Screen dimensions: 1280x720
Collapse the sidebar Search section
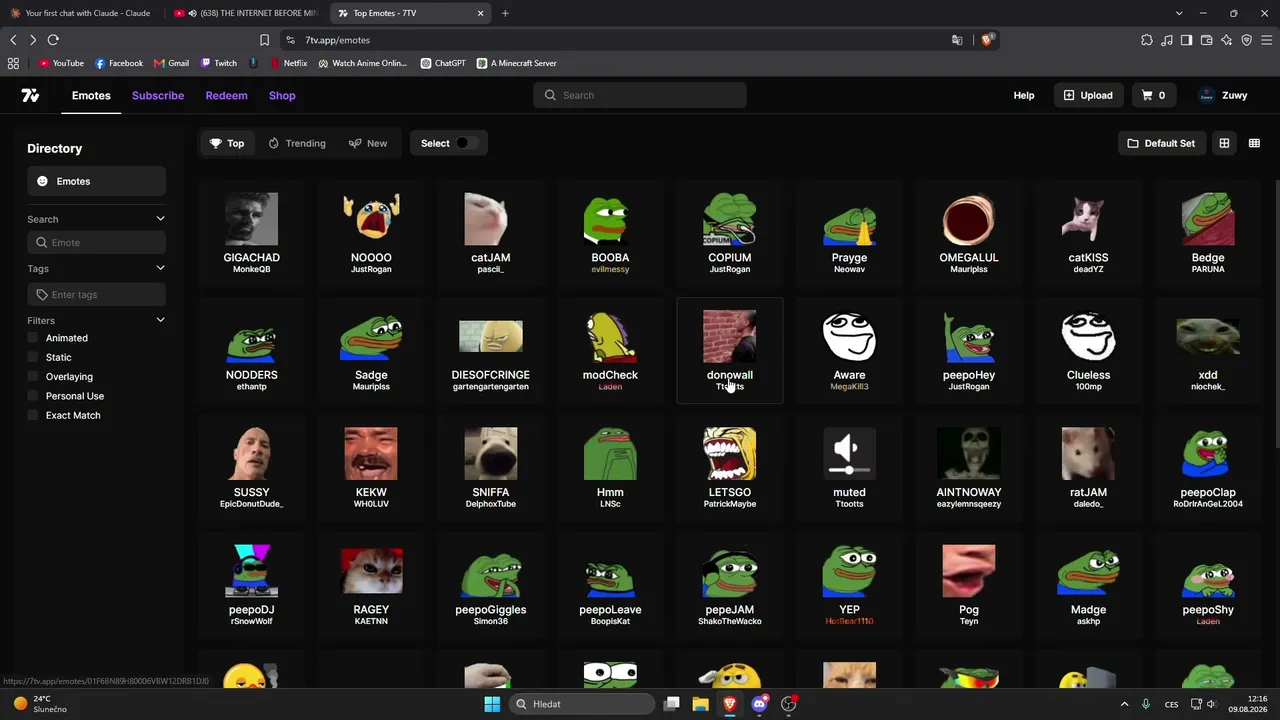pyautogui.click(x=160, y=219)
